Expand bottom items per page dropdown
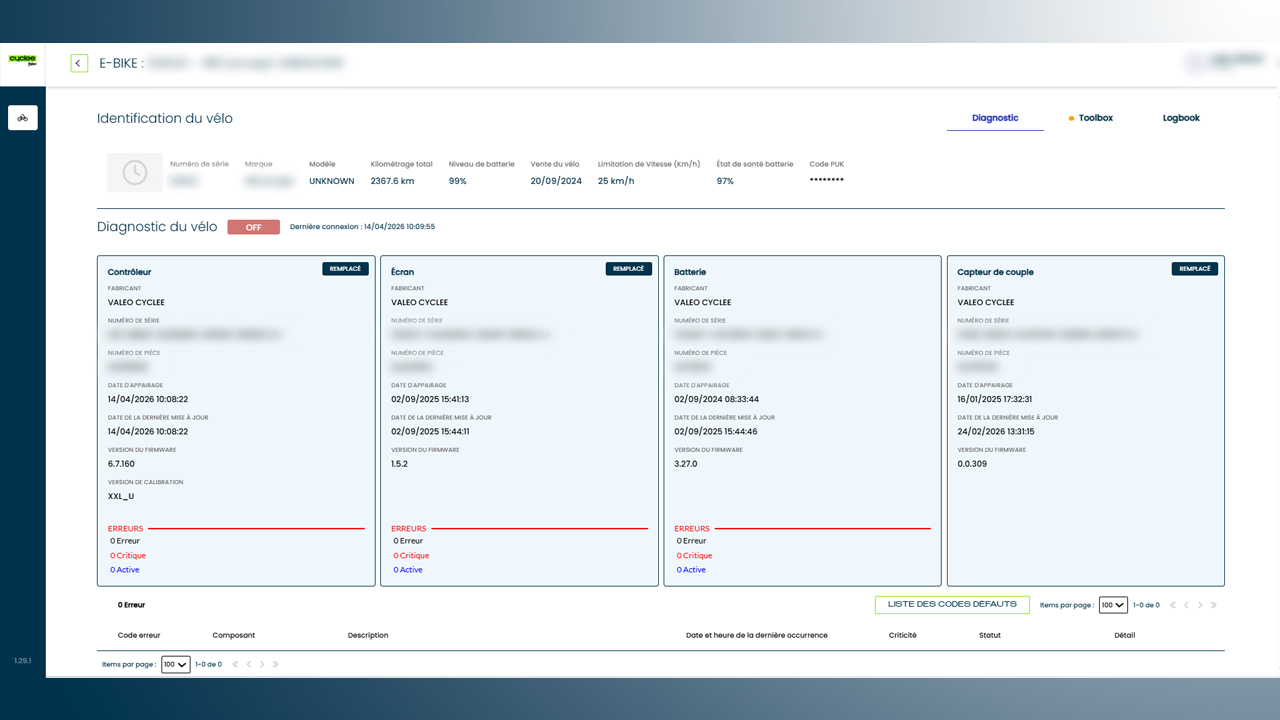The image size is (1280, 720). pos(175,664)
